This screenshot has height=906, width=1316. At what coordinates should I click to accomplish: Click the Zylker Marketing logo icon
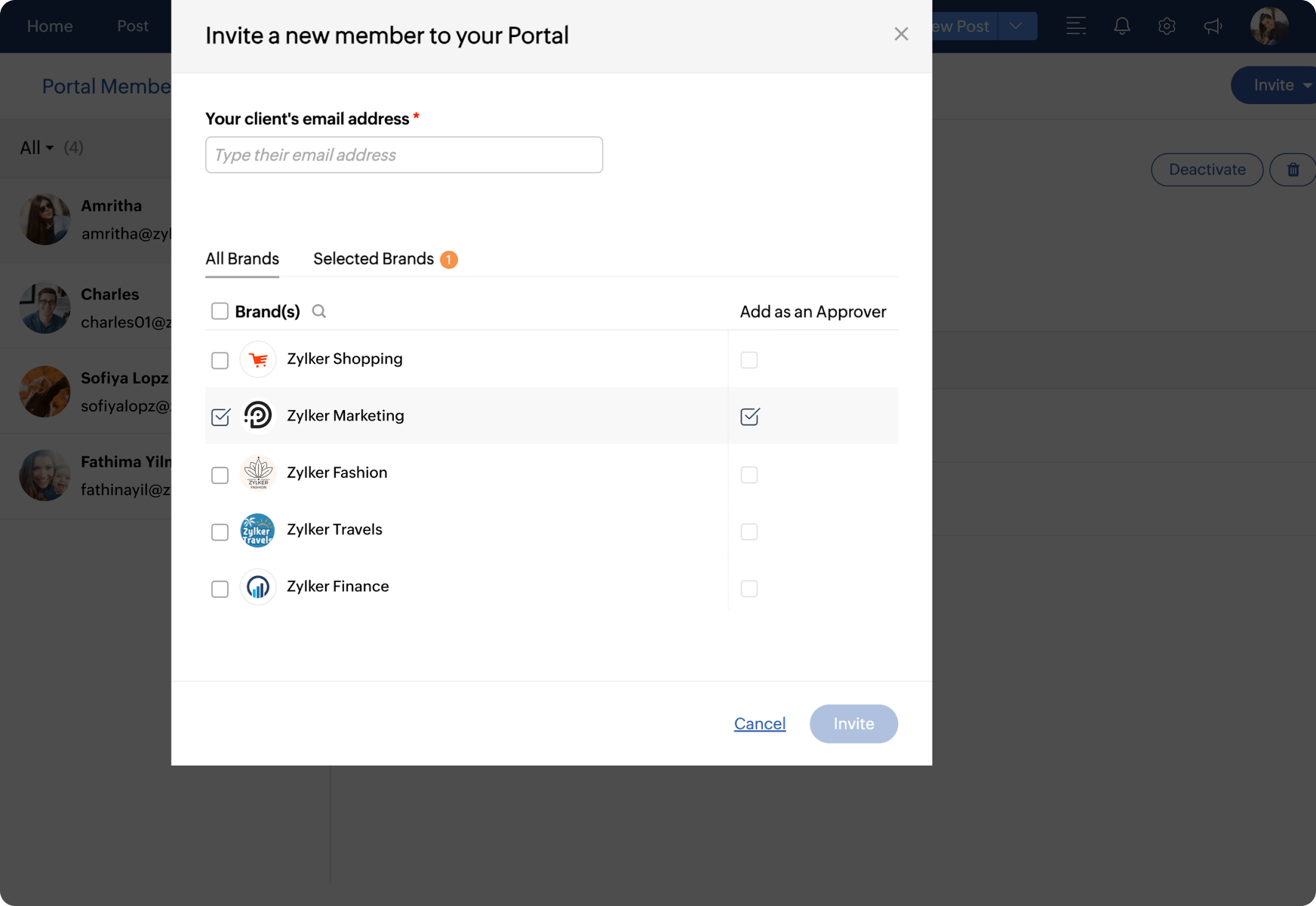point(258,416)
